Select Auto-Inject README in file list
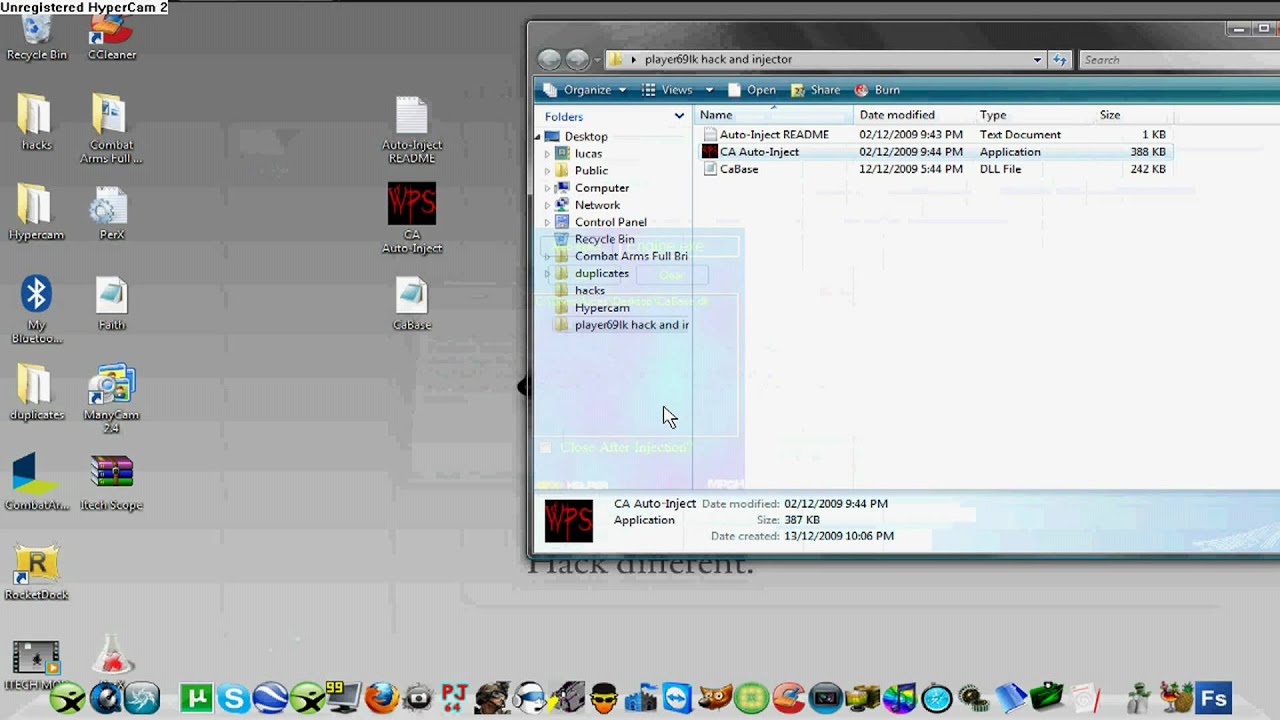This screenshot has height=720, width=1280. coord(935,134)
